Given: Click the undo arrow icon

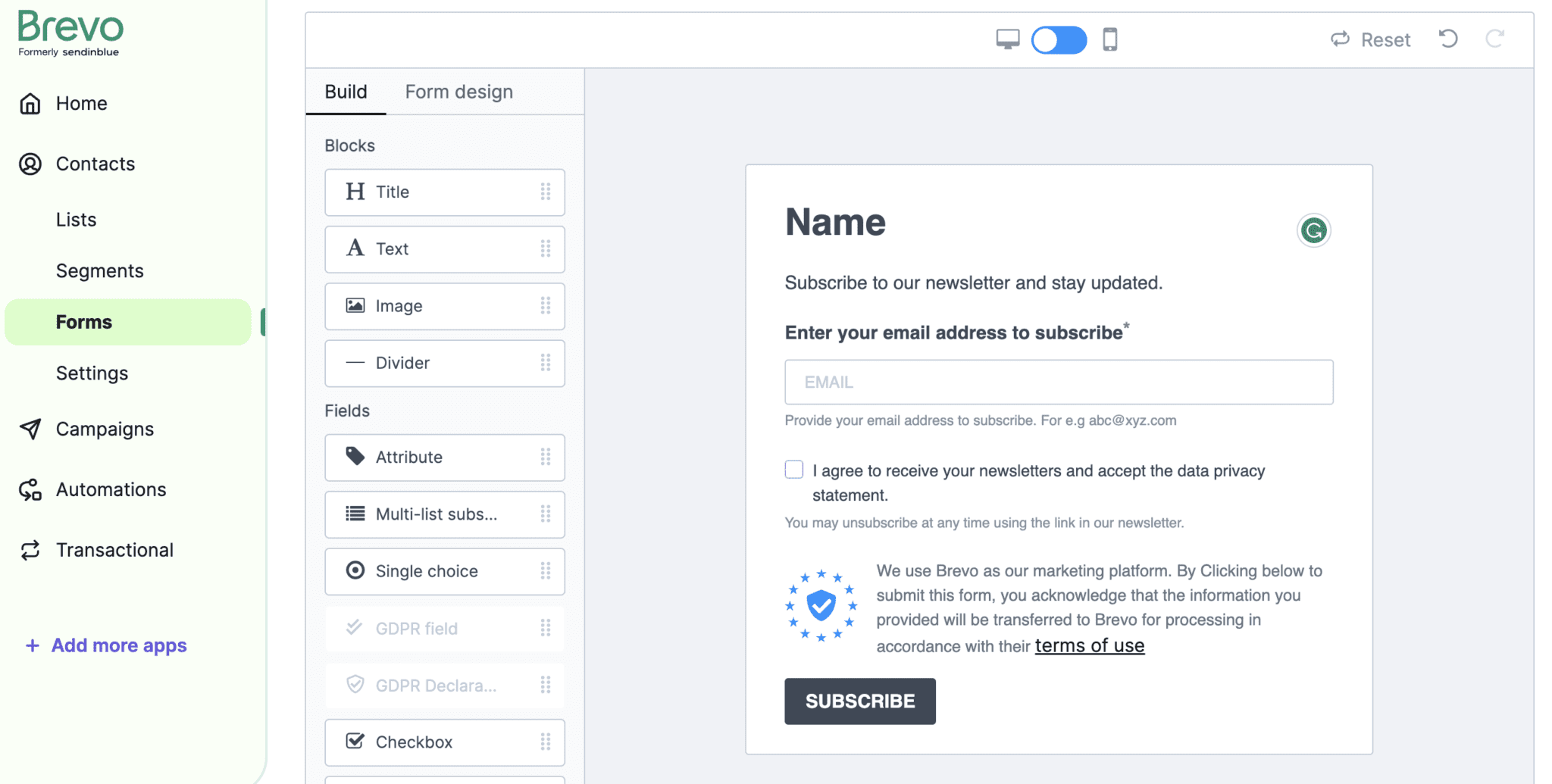Looking at the screenshot, I should [1448, 39].
